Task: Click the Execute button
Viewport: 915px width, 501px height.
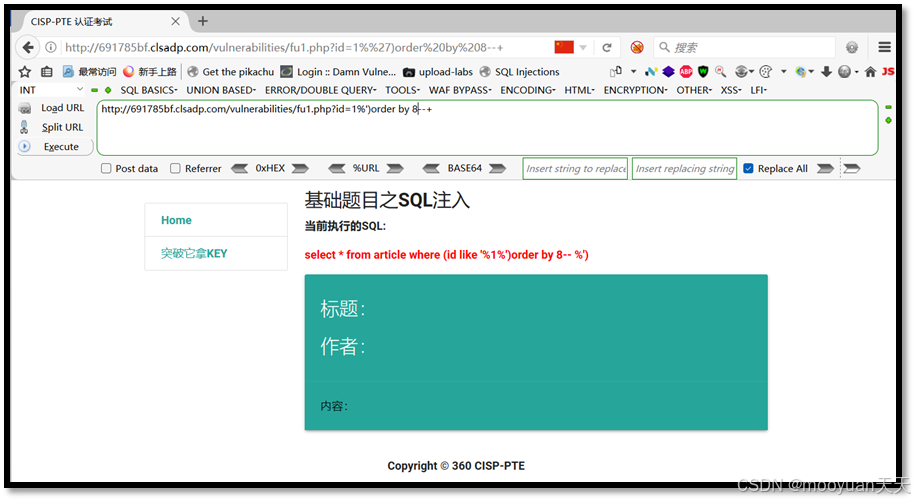Action: pyautogui.click(x=53, y=146)
